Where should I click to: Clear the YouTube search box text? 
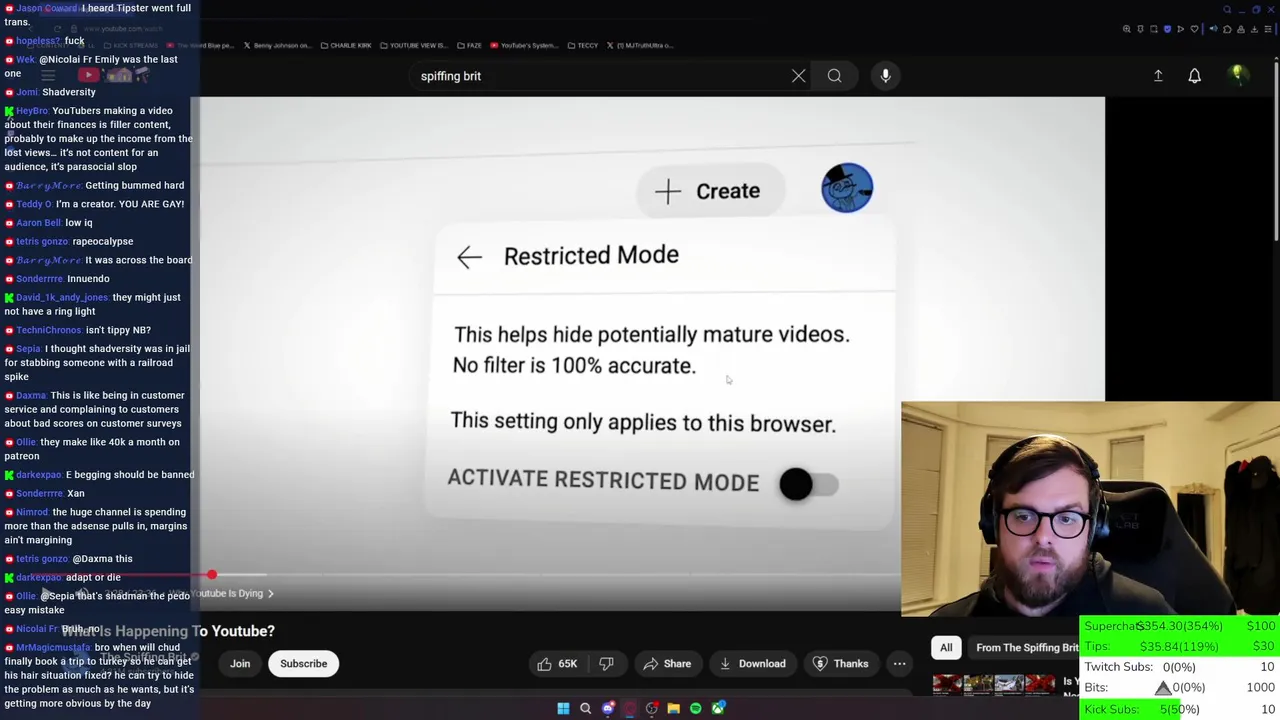[x=798, y=76]
